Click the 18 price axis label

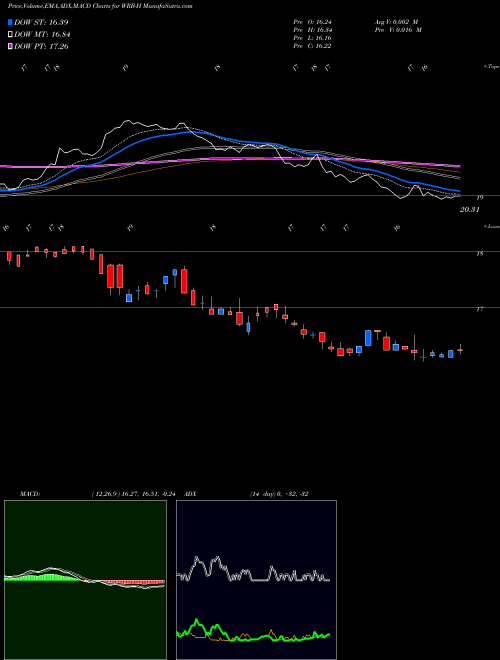[x=479, y=254]
